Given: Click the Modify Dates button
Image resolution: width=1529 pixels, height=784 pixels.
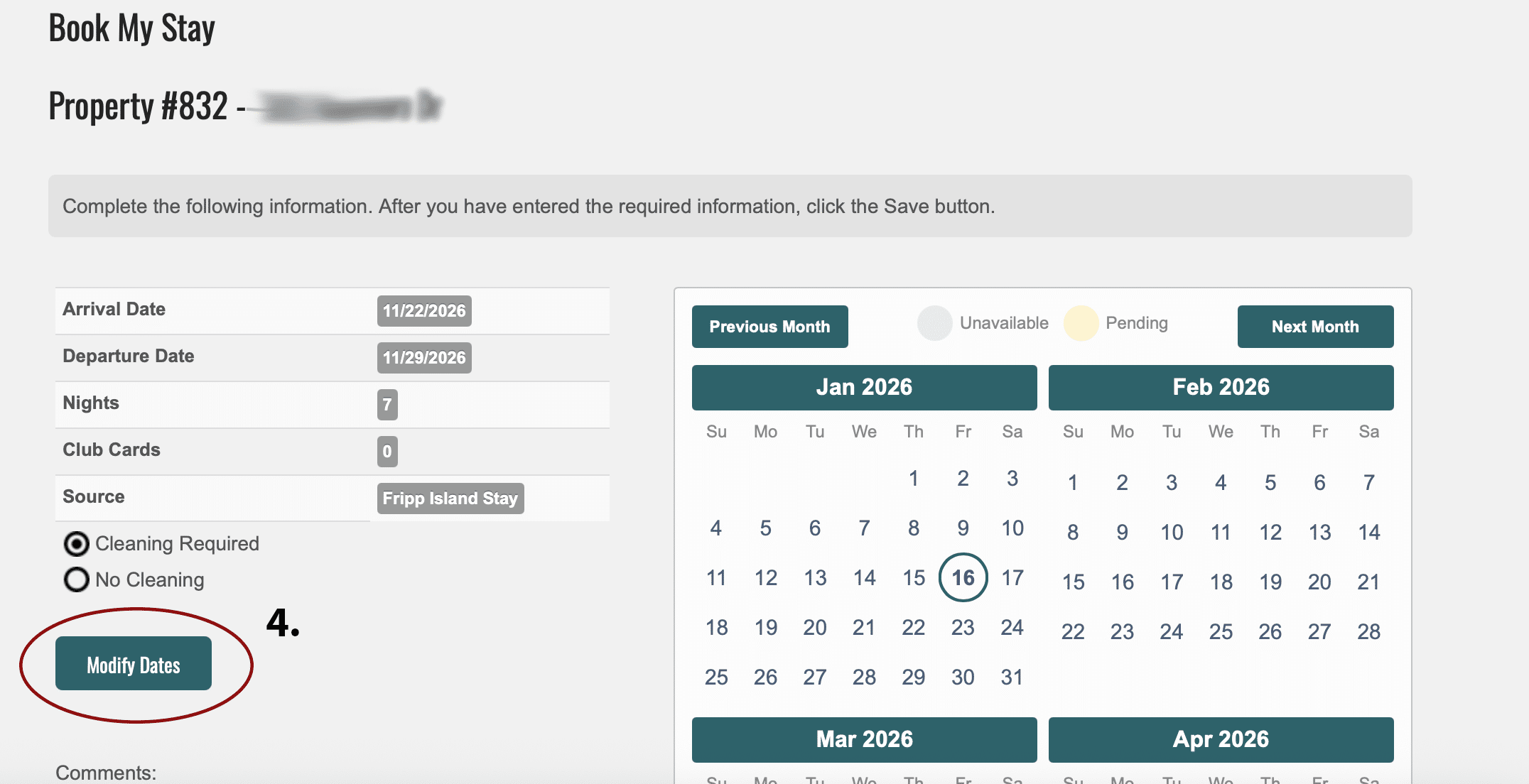Looking at the screenshot, I should [134, 664].
